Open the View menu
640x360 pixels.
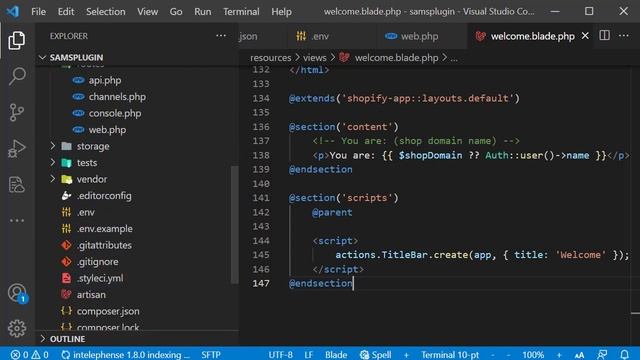pyautogui.click(x=147, y=11)
